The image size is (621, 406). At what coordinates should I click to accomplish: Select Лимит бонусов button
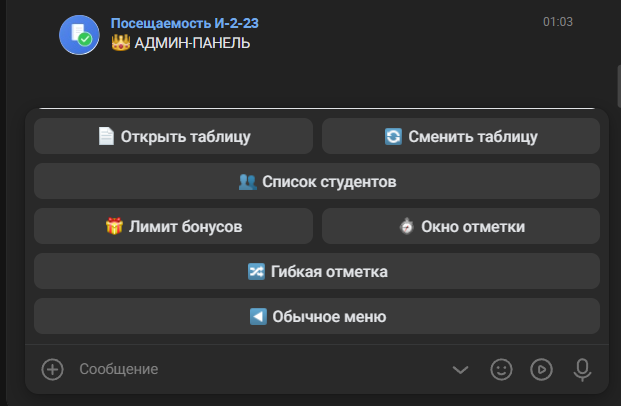(173, 226)
